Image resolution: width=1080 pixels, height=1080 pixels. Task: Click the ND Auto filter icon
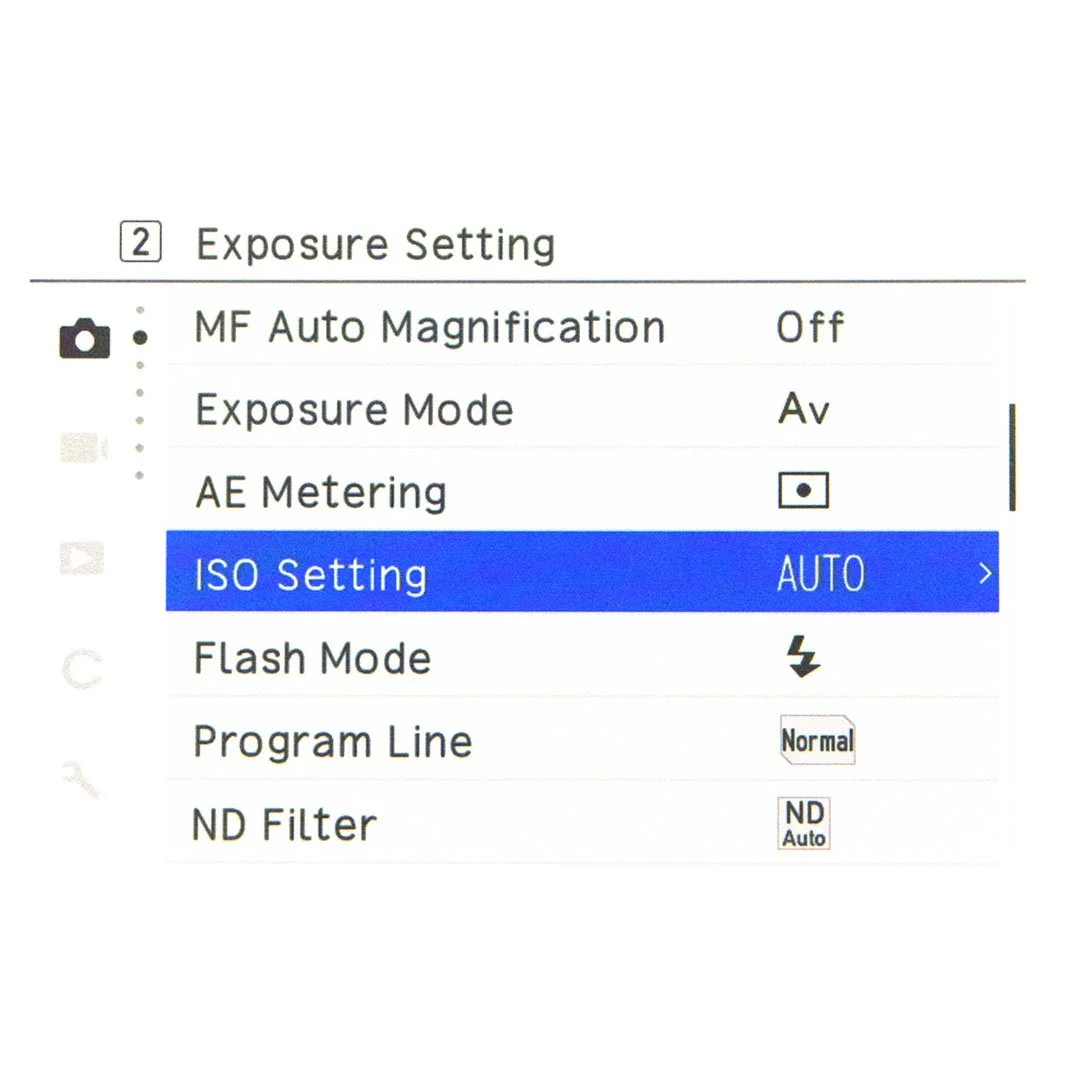coord(804,823)
